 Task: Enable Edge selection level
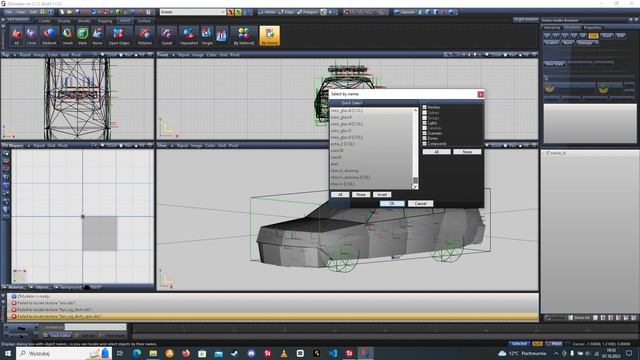point(287,12)
